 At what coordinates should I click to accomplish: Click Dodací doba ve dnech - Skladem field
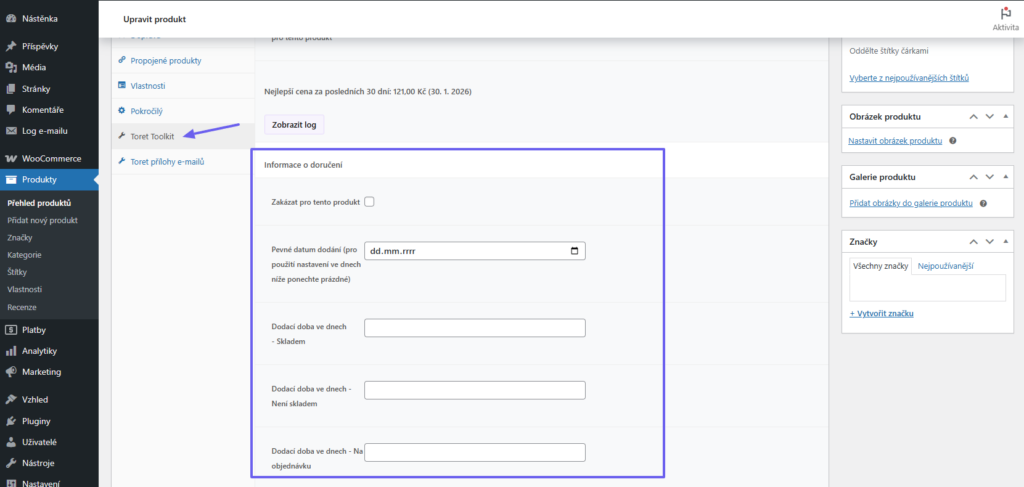[x=475, y=328]
